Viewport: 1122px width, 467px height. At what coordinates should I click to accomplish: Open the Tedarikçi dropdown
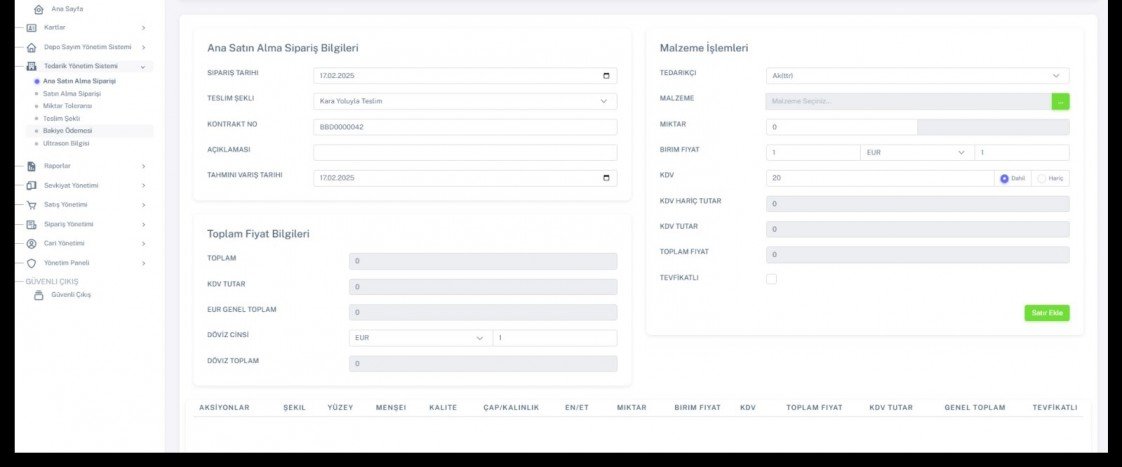(x=1056, y=75)
